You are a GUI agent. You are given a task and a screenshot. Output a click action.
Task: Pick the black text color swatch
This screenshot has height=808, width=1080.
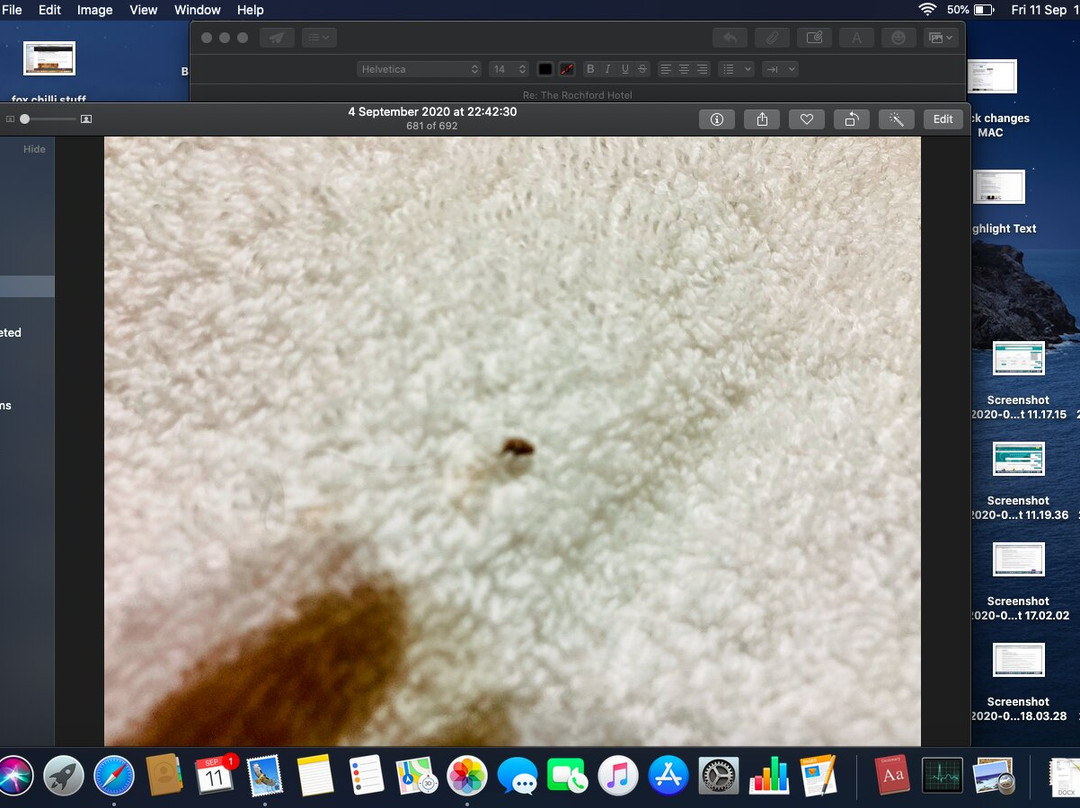coord(545,69)
